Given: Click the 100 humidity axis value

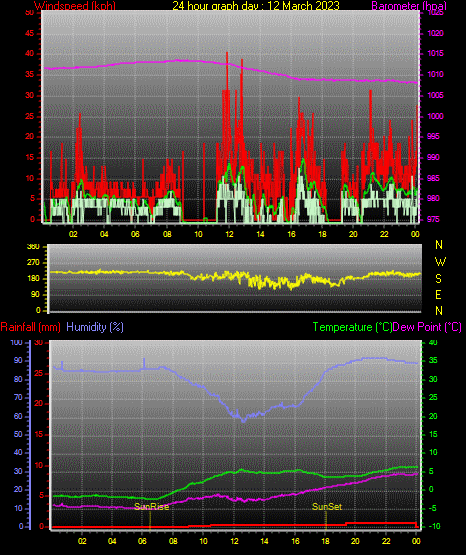Looking at the screenshot, I should point(17,342).
